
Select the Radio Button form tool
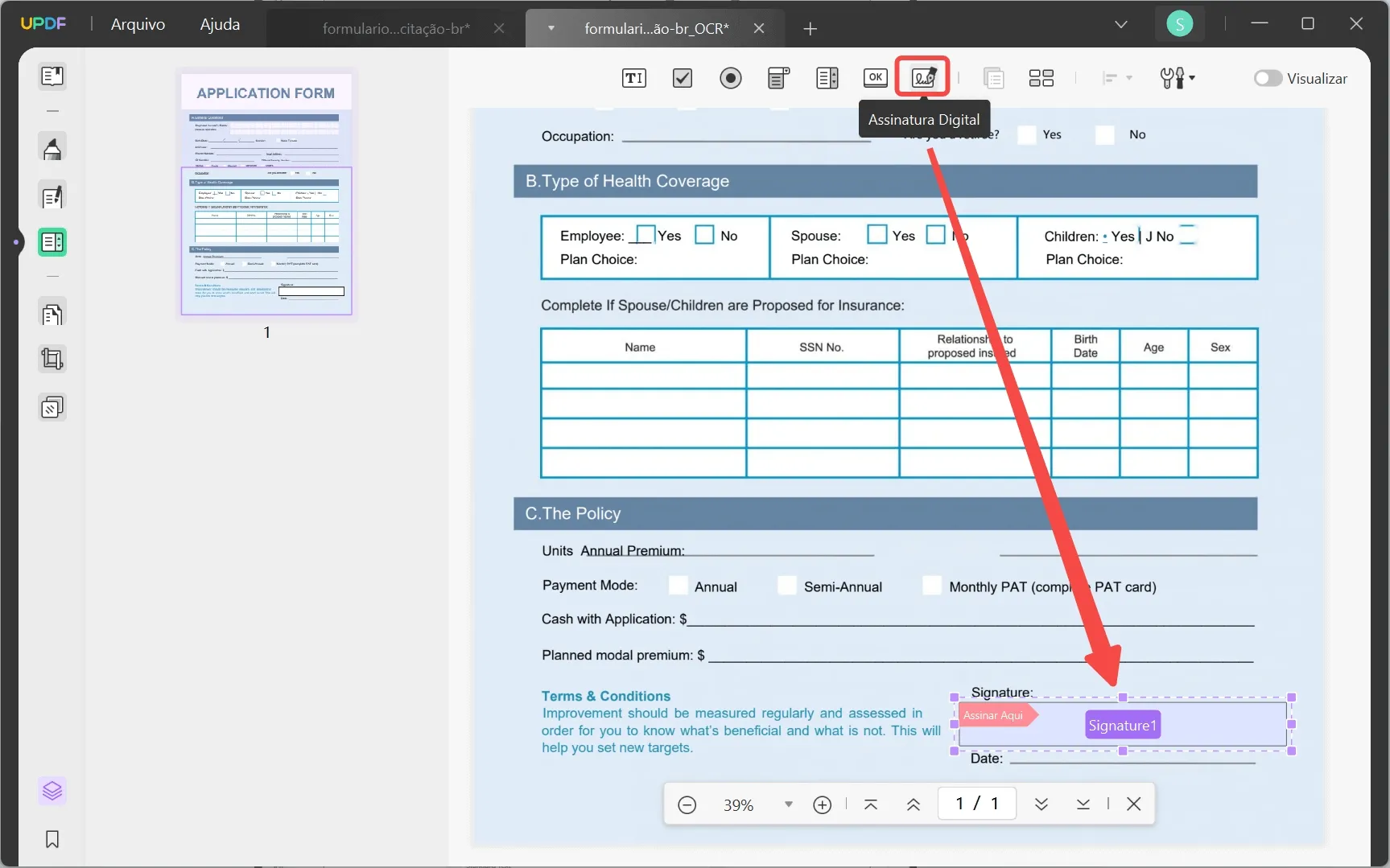pyautogui.click(x=730, y=78)
